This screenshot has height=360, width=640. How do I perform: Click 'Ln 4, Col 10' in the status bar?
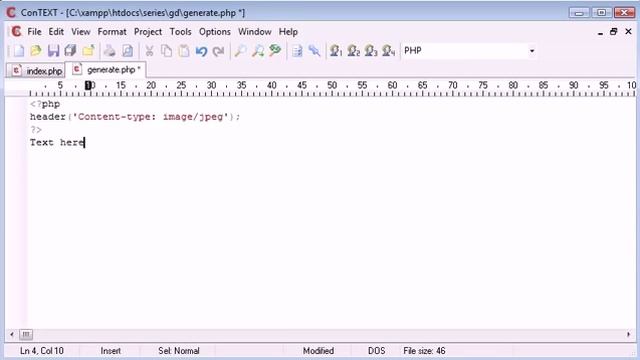pyautogui.click(x=42, y=351)
